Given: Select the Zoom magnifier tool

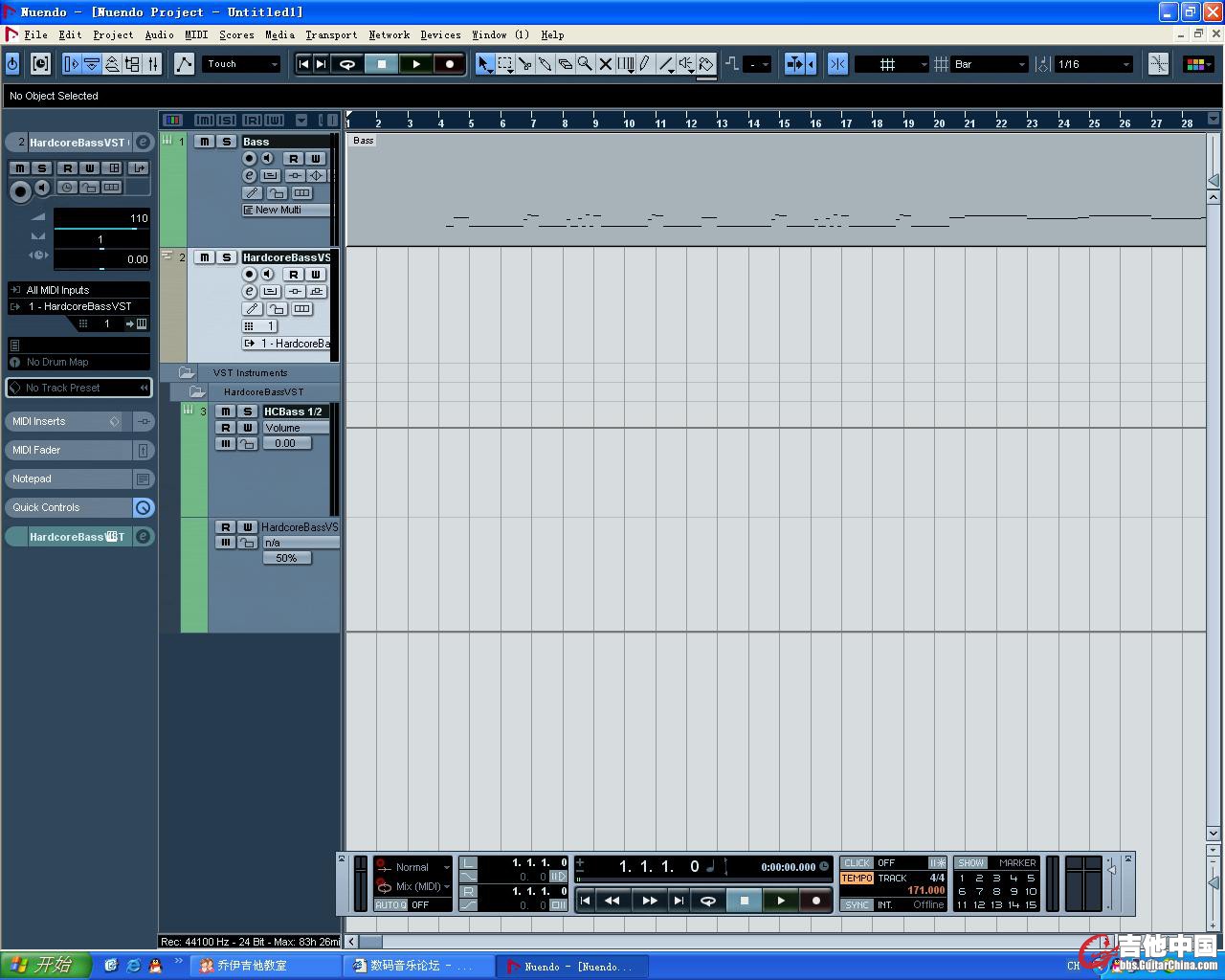Looking at the screenshot, I should [585, 64].
